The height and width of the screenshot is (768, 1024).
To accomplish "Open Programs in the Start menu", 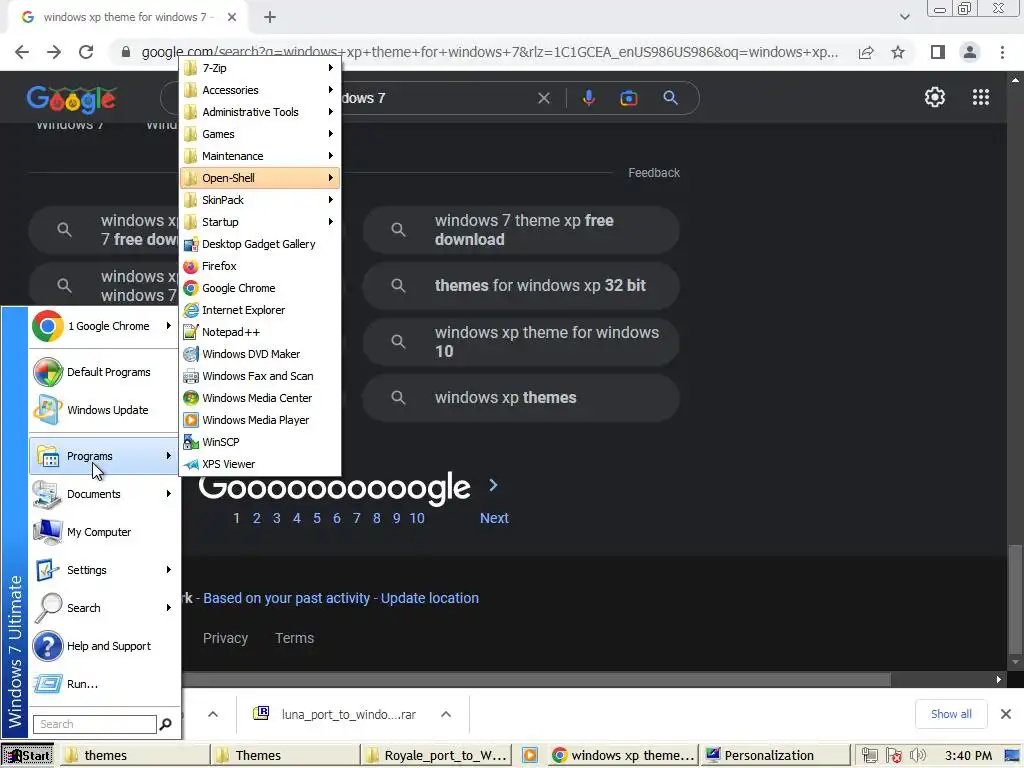I will pos(104,456).
